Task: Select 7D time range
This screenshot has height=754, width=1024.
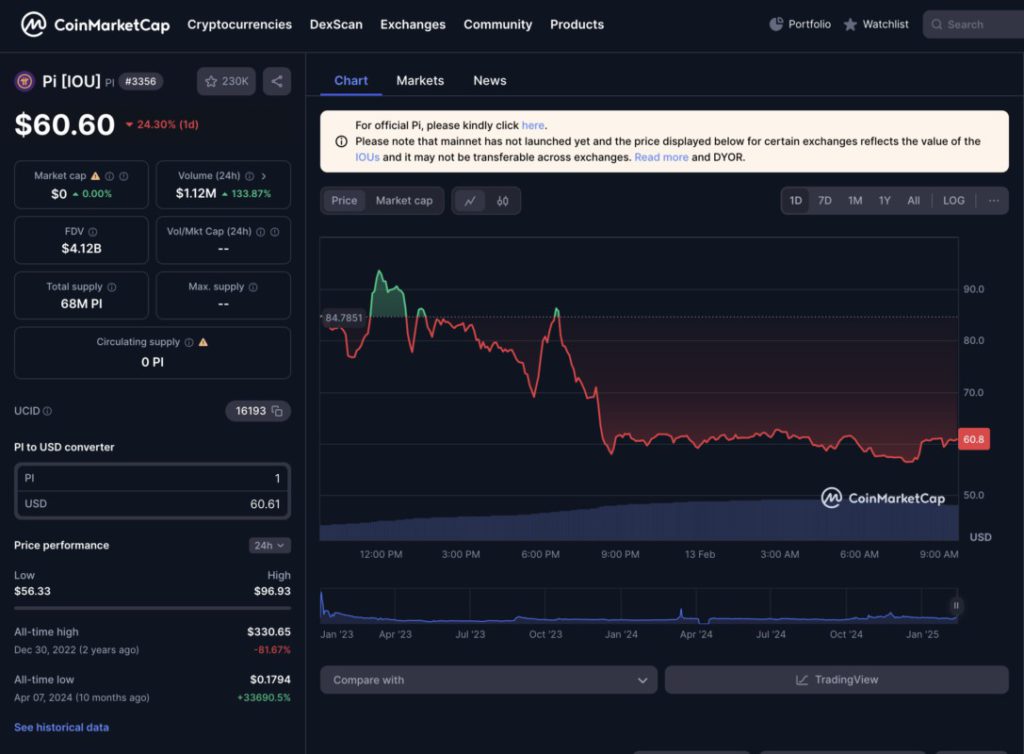Action: click(x=825, y=201)
